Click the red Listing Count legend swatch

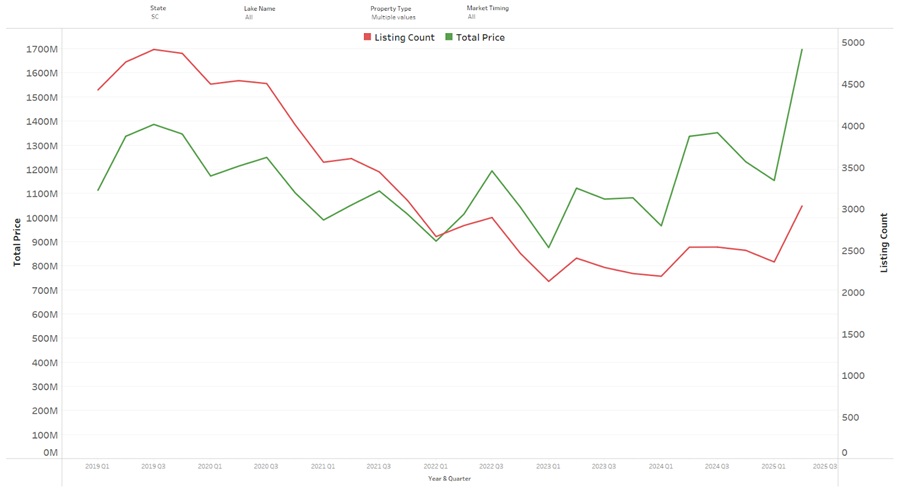[366, 37]
